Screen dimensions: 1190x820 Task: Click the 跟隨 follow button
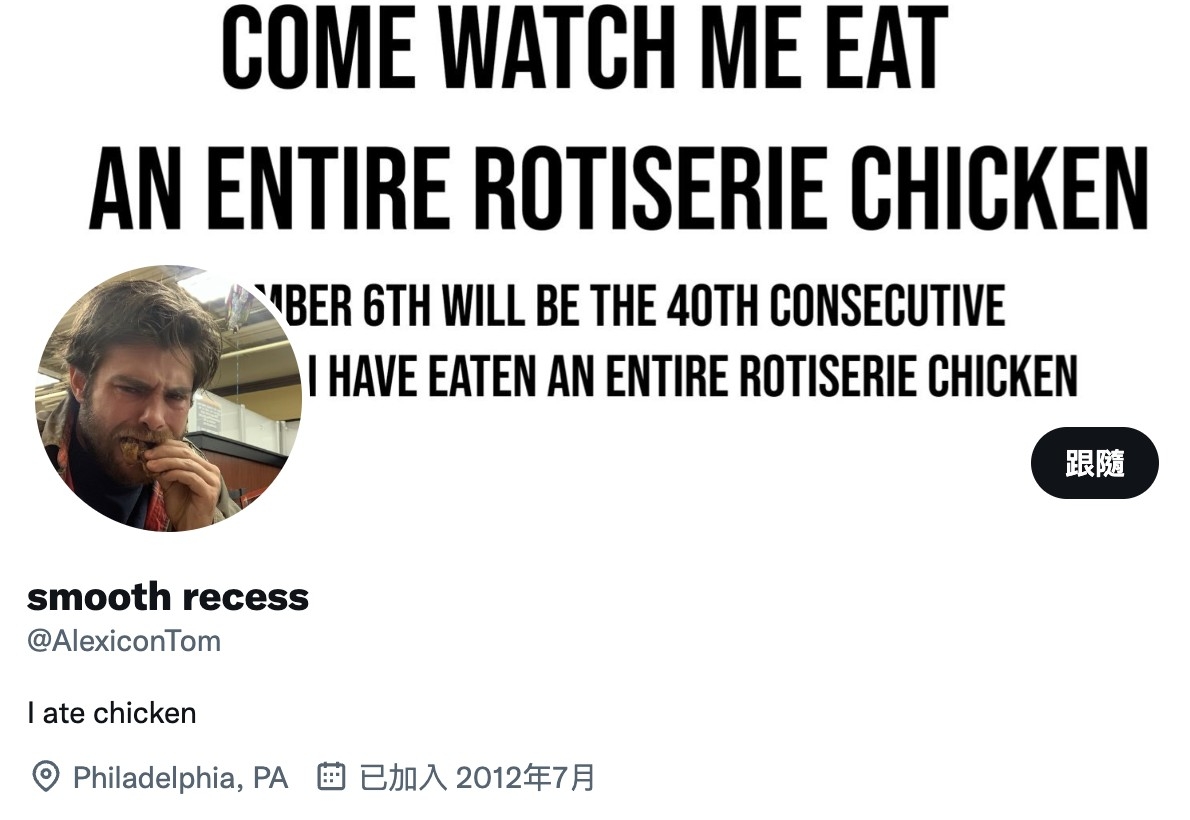[x=1094, y=463]
